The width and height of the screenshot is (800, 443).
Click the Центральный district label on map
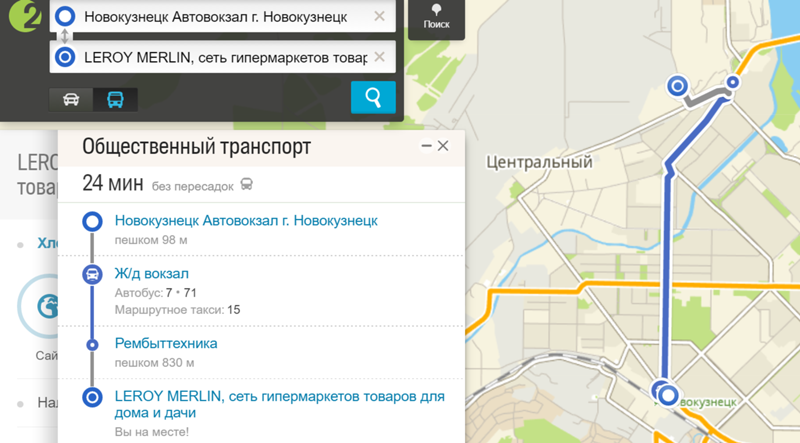tap(539, 162)
